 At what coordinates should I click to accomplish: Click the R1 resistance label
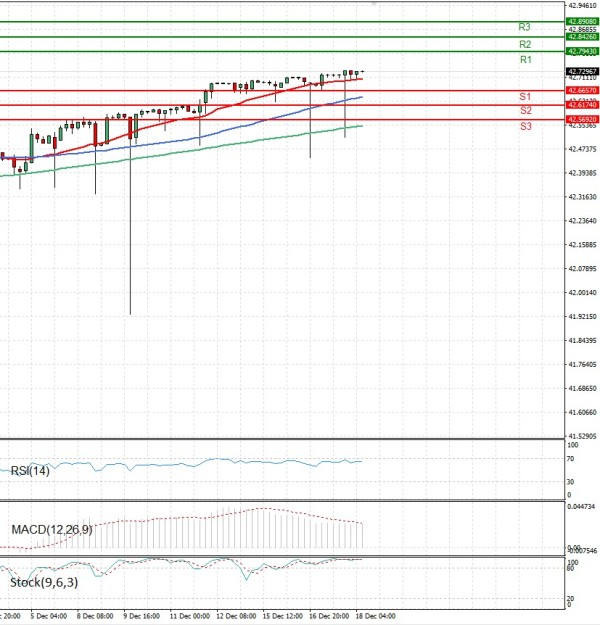[x=525, y=61]
